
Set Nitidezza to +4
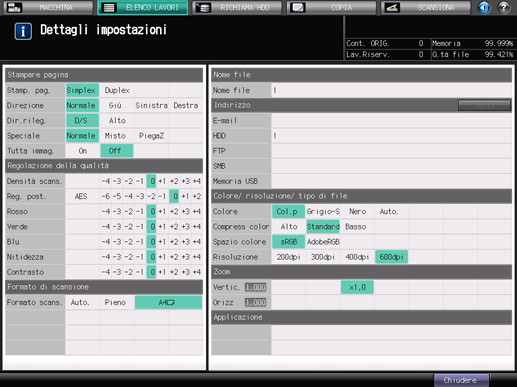pyautogui.click(x=197, y=257)
